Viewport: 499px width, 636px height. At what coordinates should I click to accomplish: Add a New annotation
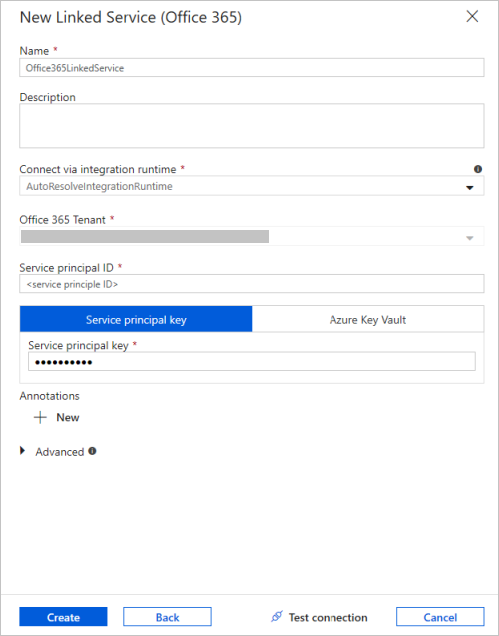56,417
